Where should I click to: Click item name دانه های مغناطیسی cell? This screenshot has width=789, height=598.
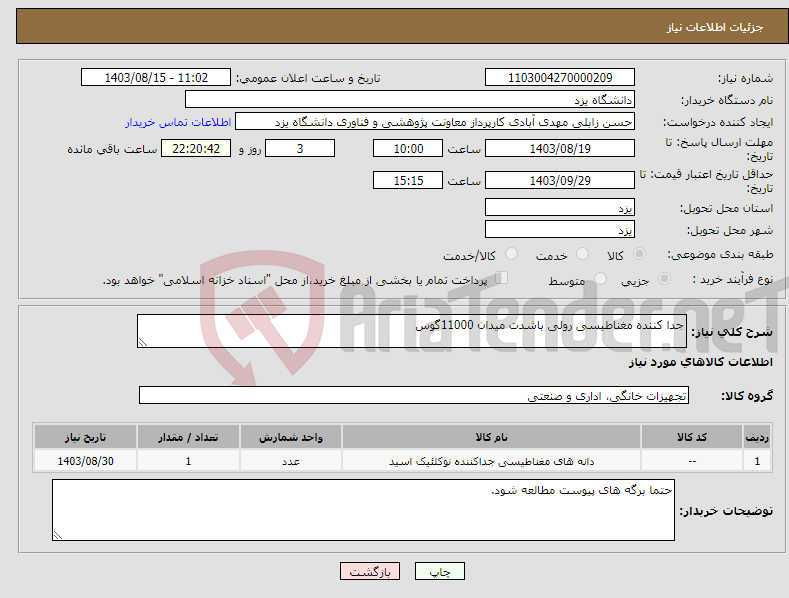pyautogui.click(x=491, y=461)
